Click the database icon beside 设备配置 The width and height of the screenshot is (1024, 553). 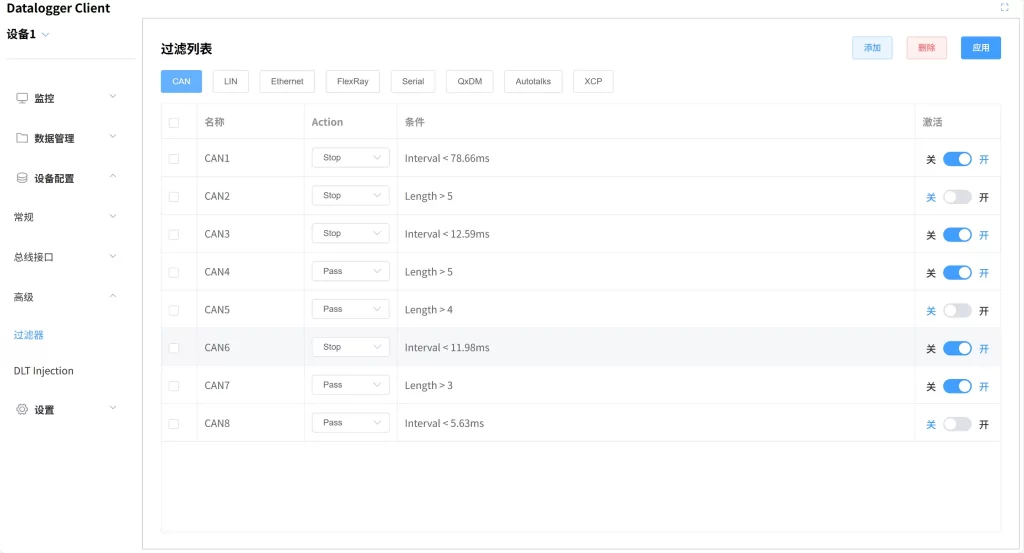click(x=22, y=178)
